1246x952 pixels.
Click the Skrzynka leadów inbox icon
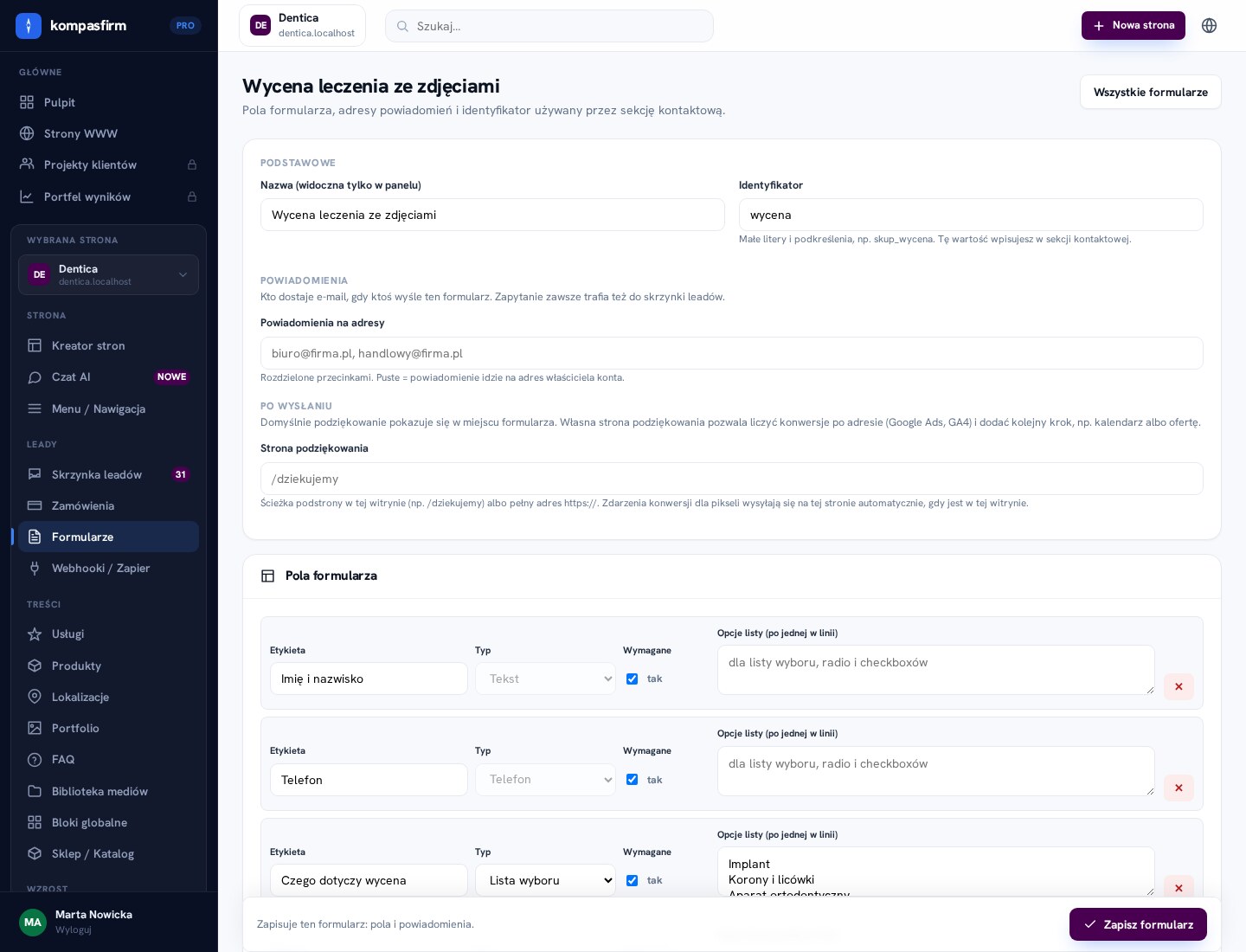pos(35,474)
